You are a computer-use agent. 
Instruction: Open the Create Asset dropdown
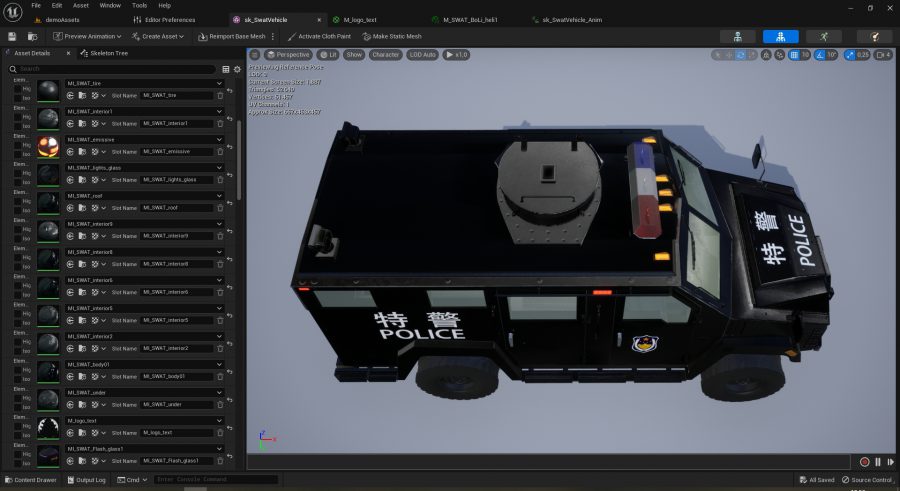tap(158, 36)
